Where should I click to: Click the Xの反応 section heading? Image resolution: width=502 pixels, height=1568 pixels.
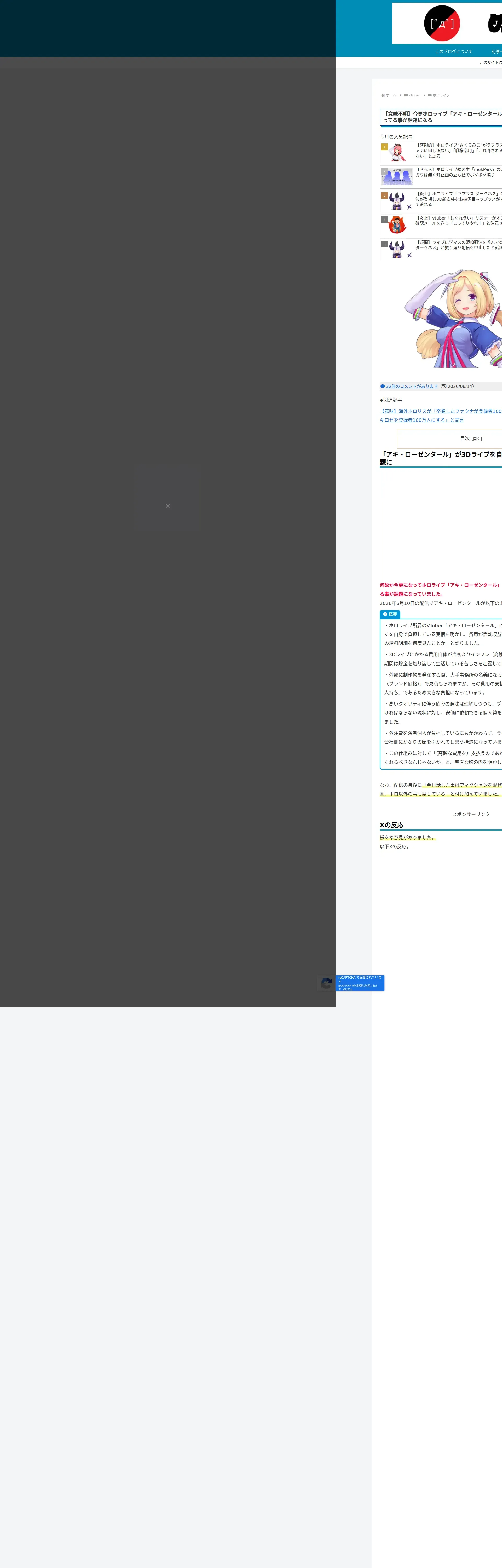point(392,825)
